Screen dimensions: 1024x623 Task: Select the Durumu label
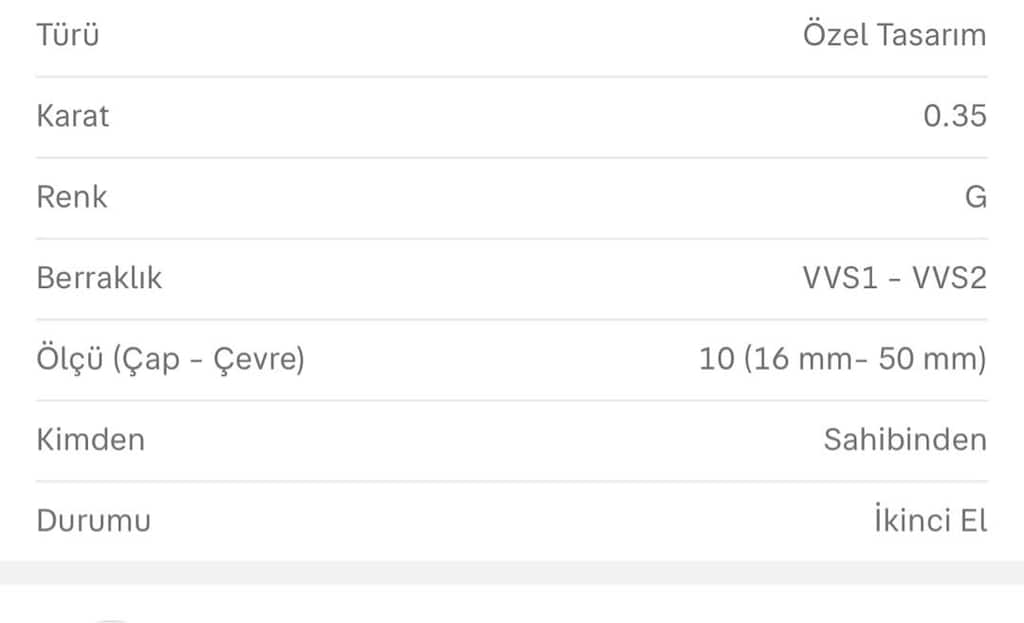[x=93, y=520]
